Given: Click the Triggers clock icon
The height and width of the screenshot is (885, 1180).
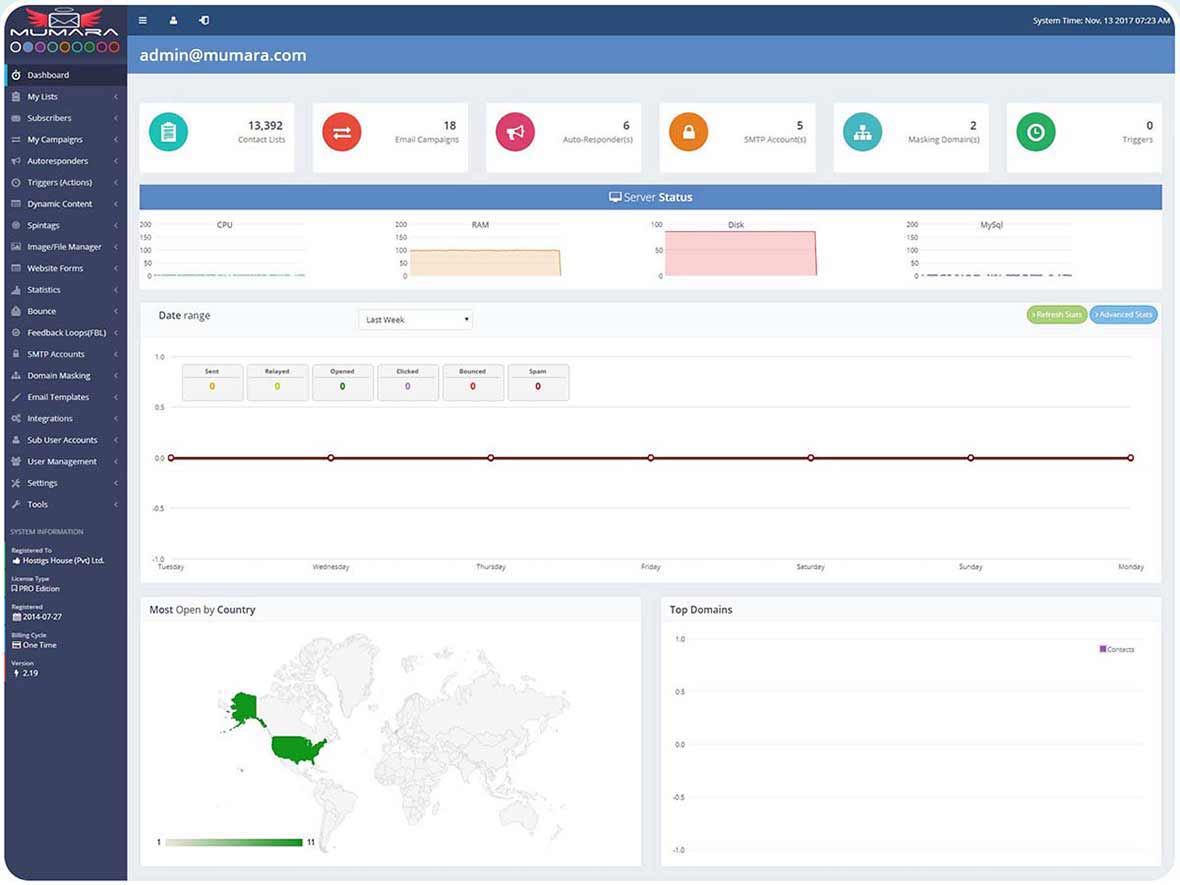Looking at the screenshot, I should tap(1036, 130).
